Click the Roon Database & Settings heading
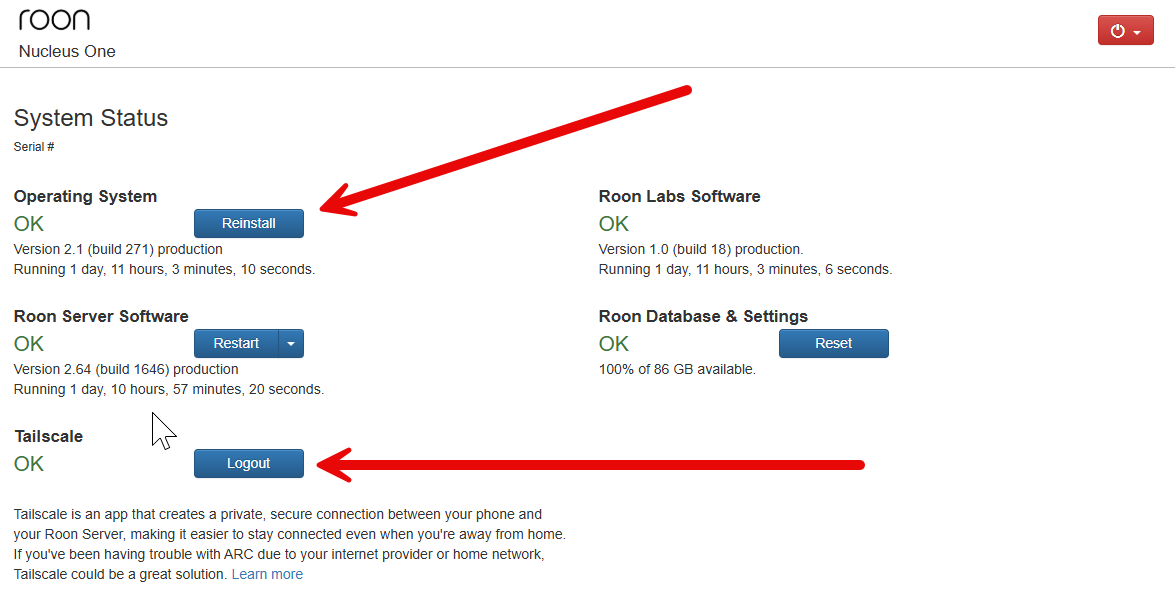This screenshot has width=1175, height=601. coord(703,316)
